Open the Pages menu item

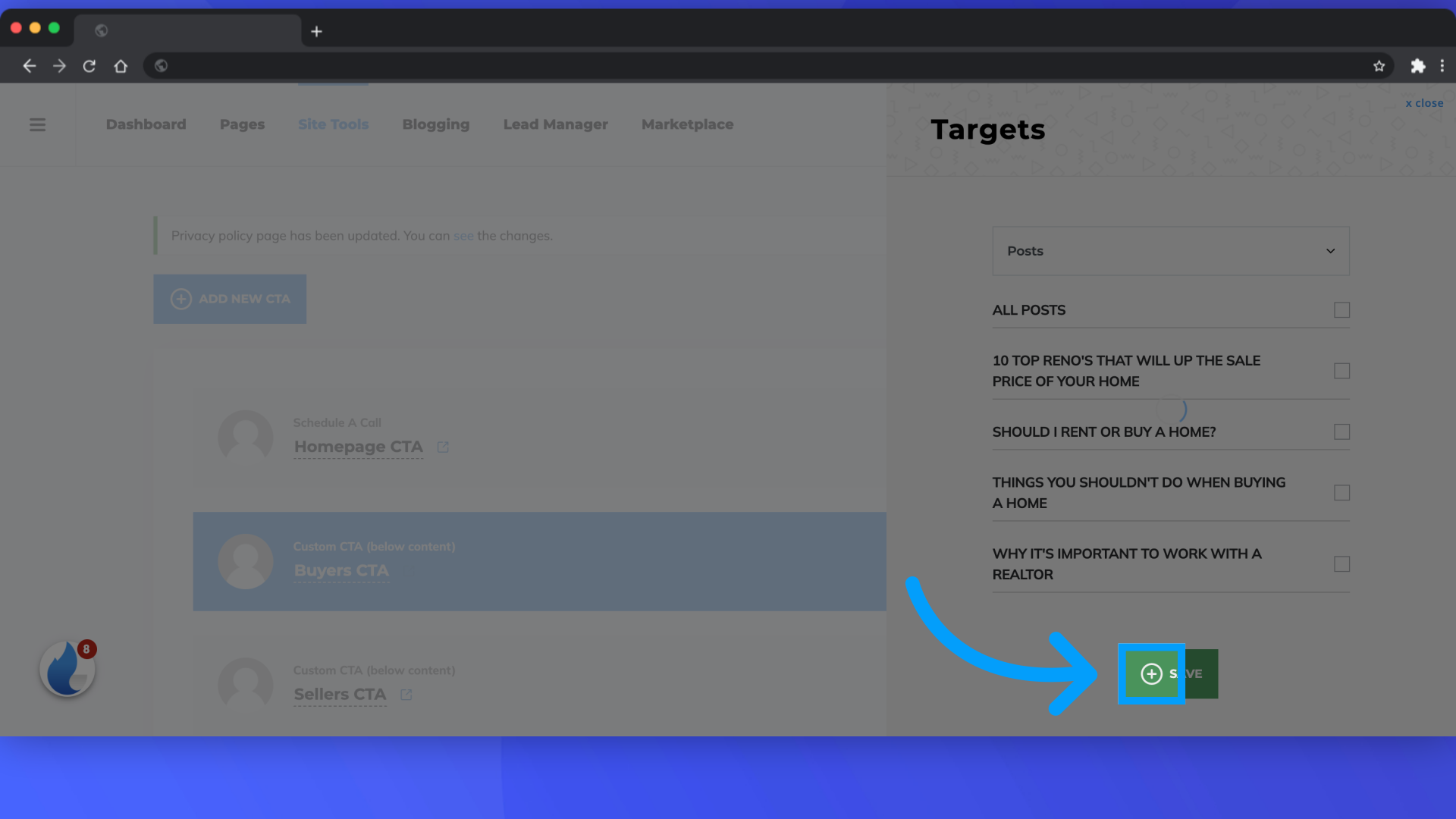coord(242,124)
